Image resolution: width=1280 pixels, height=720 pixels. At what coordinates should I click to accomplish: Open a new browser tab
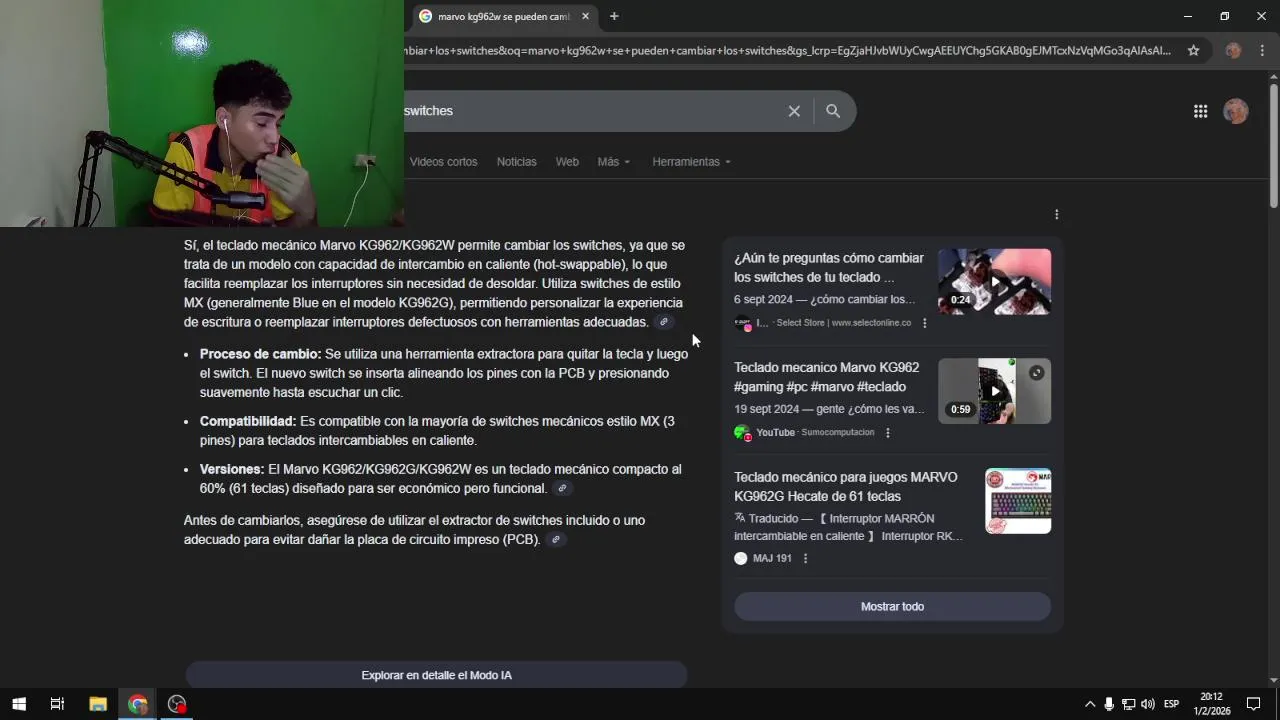click(614, 16)
